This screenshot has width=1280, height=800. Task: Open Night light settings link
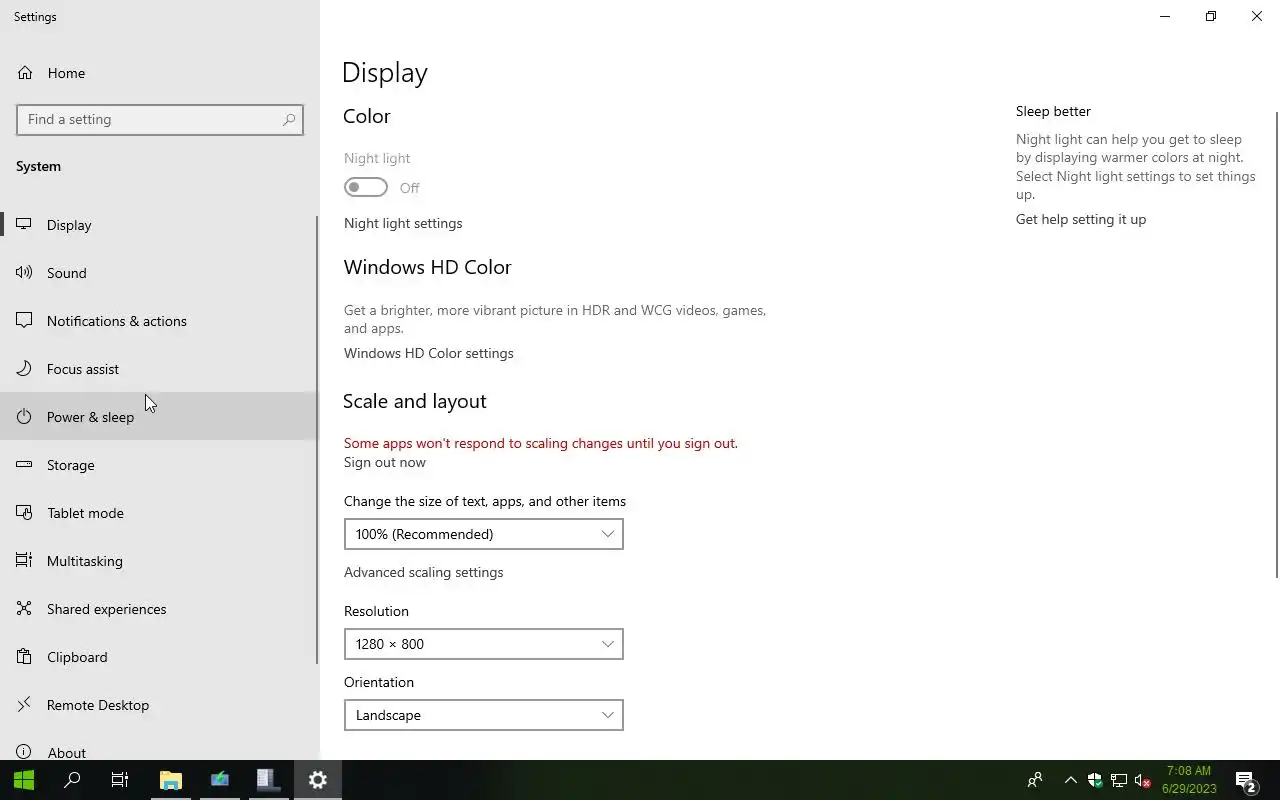403,223
